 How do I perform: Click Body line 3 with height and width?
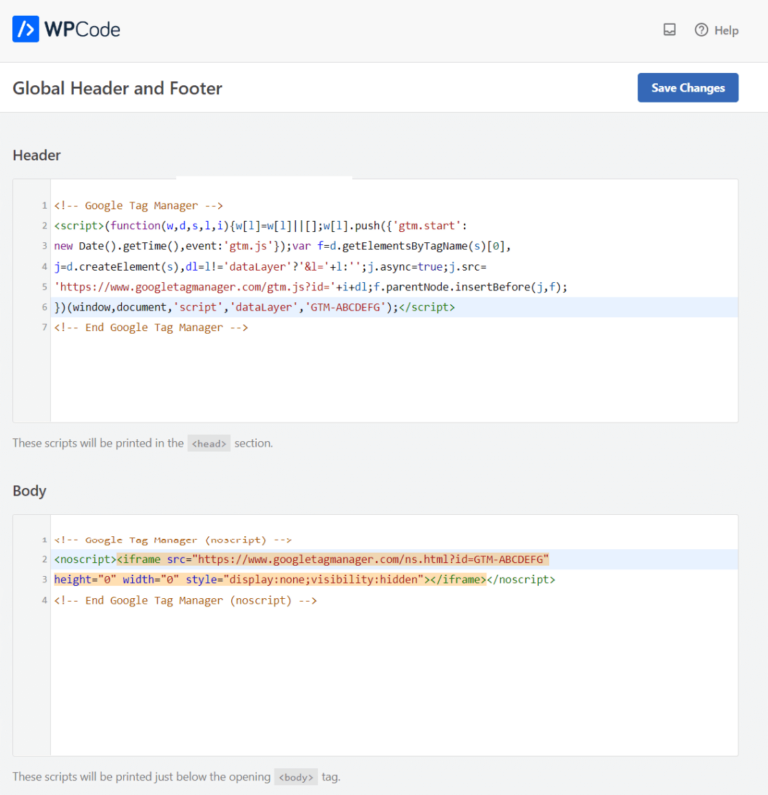[304, 580]
